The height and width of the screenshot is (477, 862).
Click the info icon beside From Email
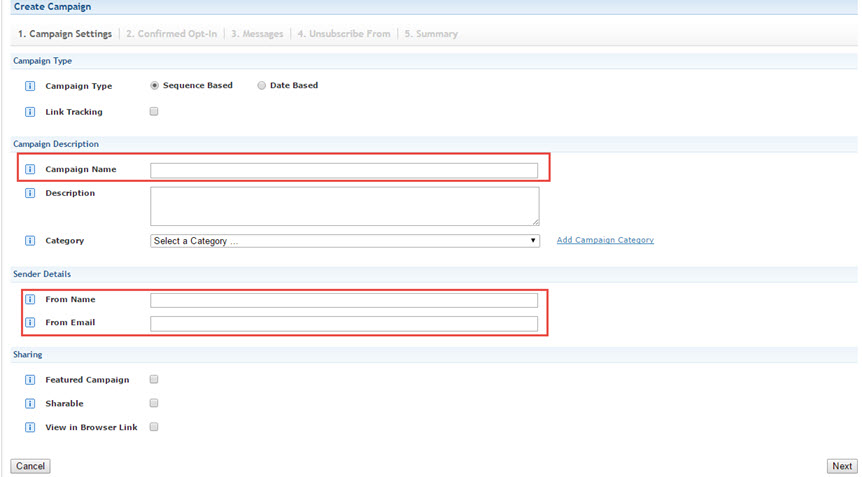(30, 323)
